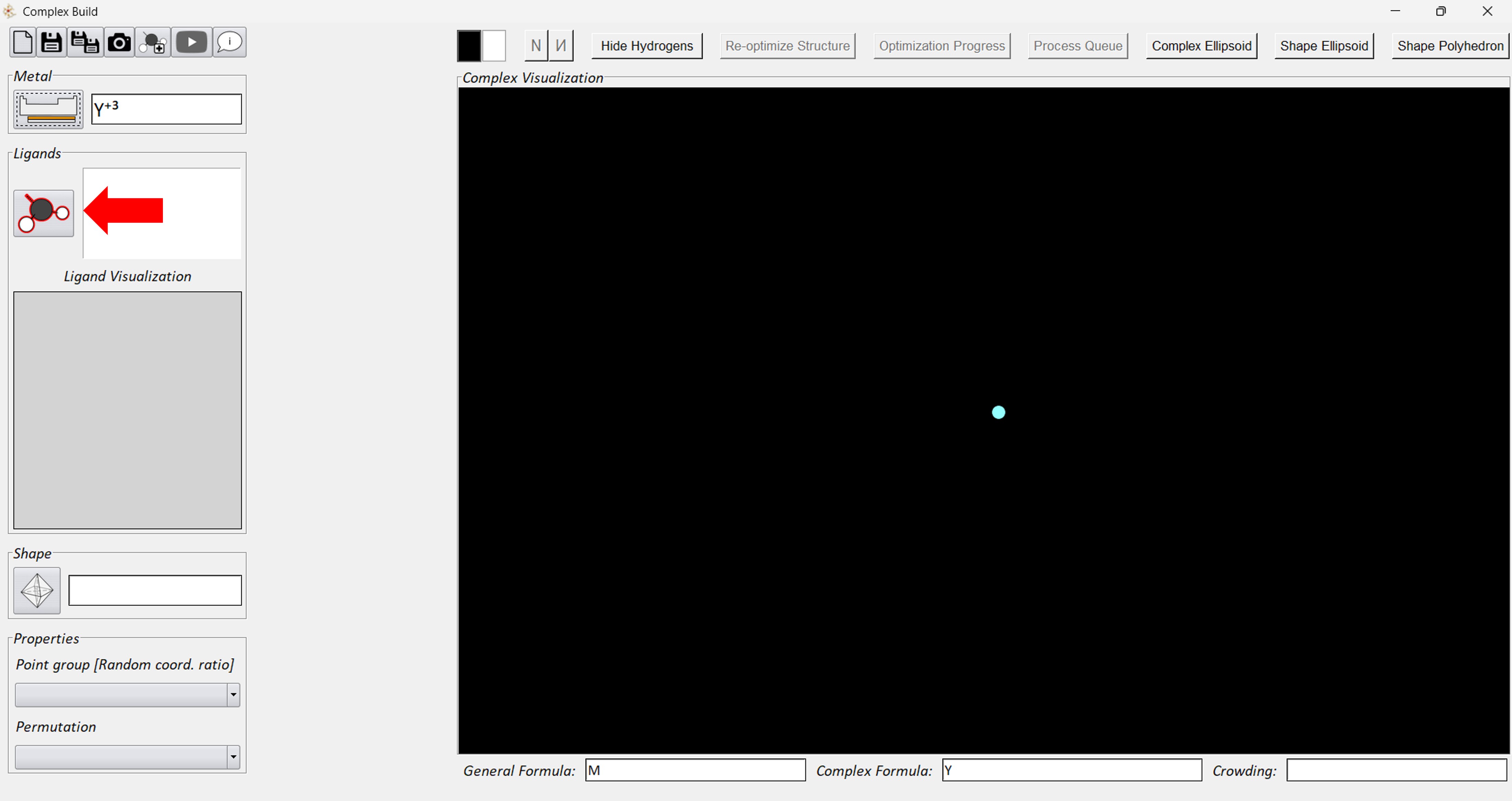The image size is (1512, 801).
Task: Click the molecule with plus icon
Action: [x=154, y=43]
